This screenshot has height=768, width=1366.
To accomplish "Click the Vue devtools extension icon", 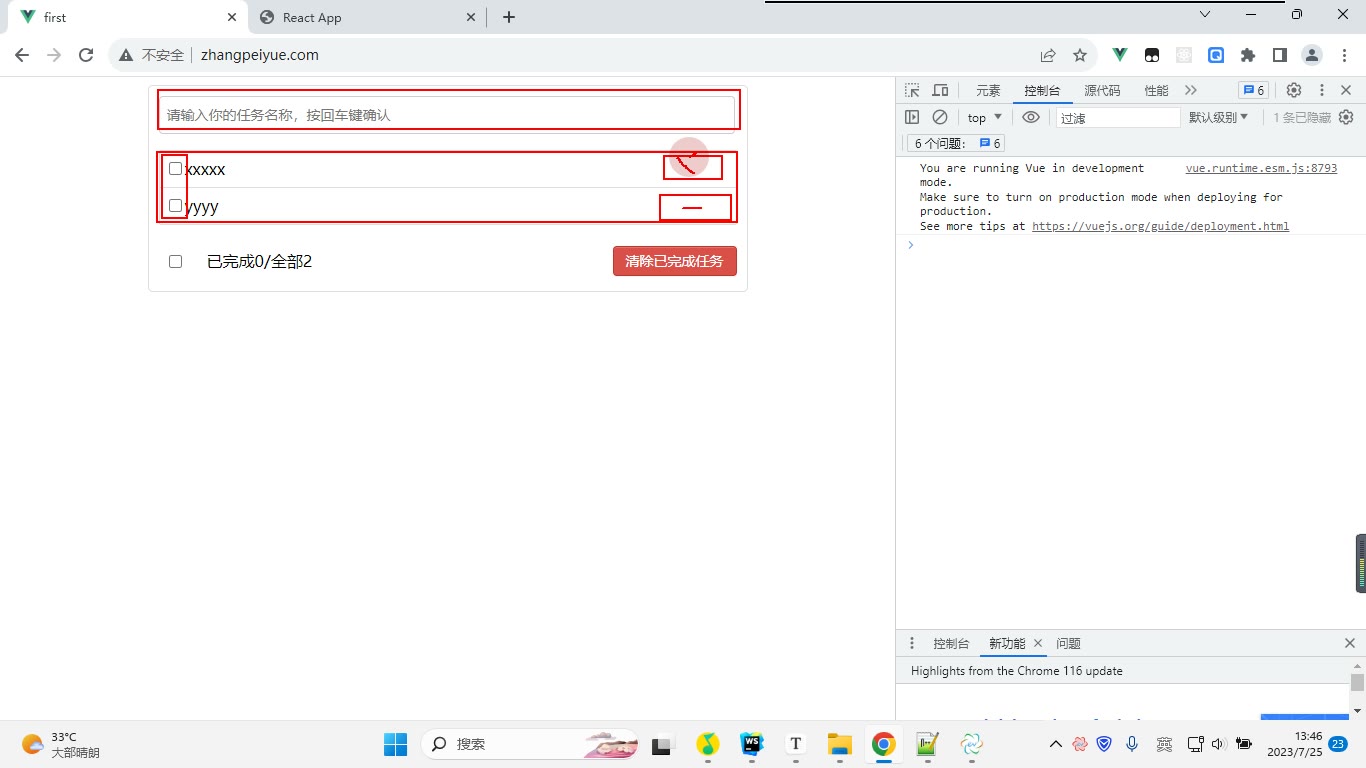I will [1120, 55].
